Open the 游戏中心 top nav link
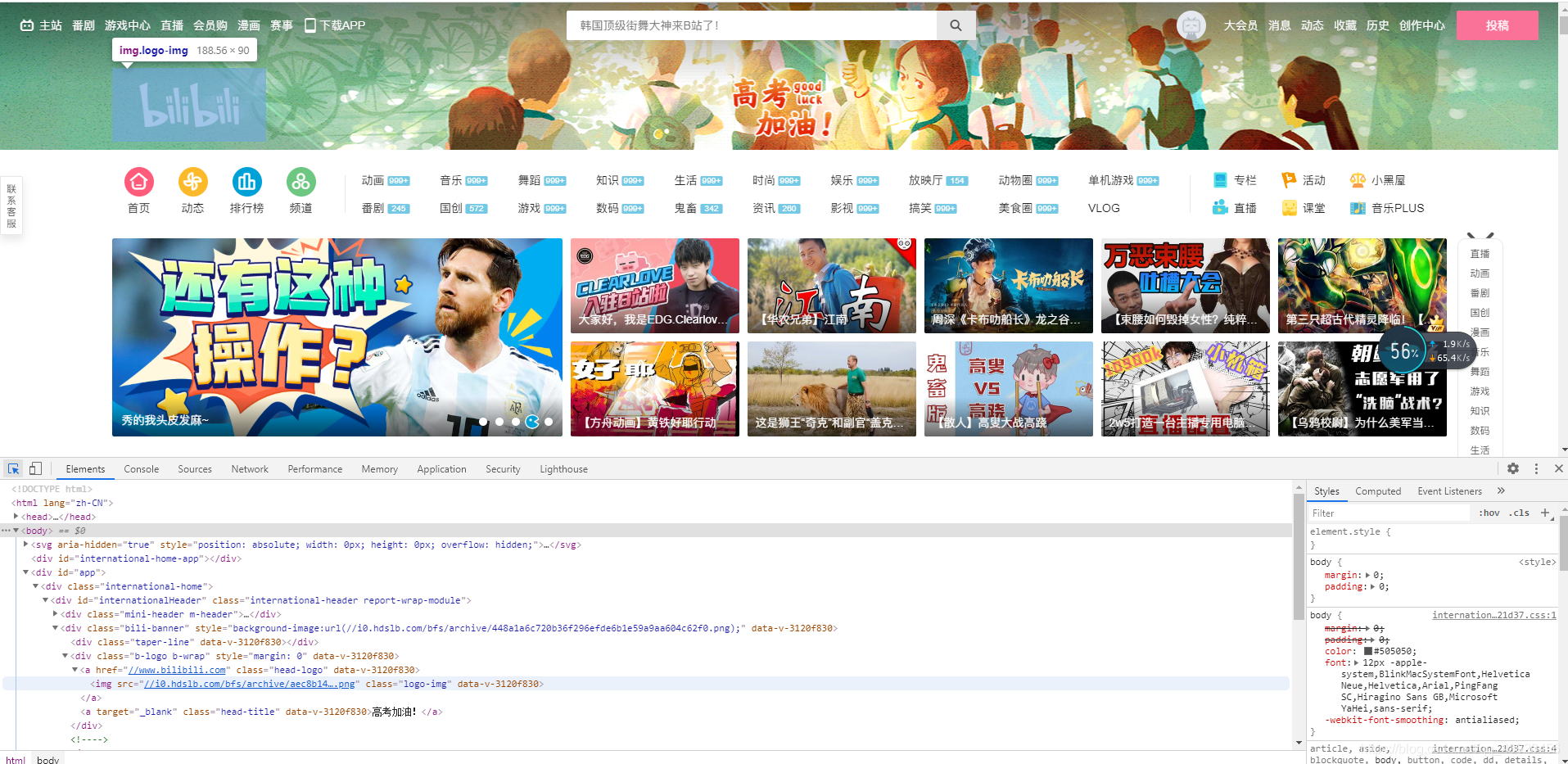Viewport: 1568px width, 764px height. click(128, 25)
